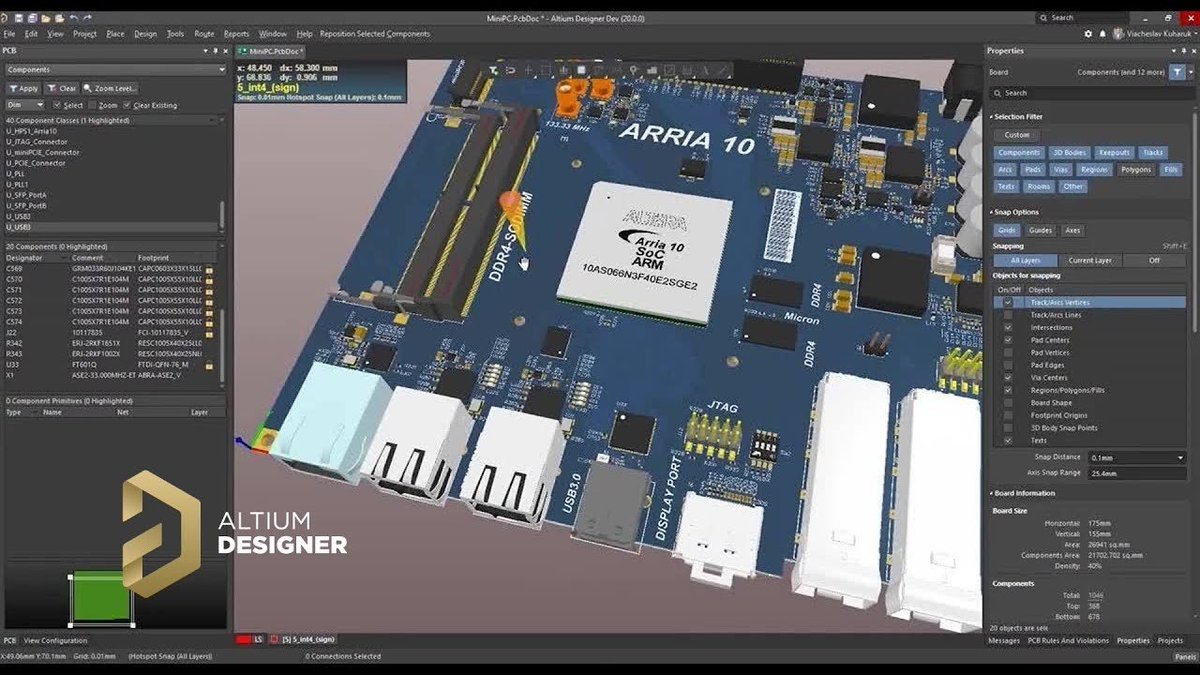Image resolution: width=1200 pixels, height=675 pixels.
Task: Click the Custom selection filter button
Action: tap(1016, 135)
